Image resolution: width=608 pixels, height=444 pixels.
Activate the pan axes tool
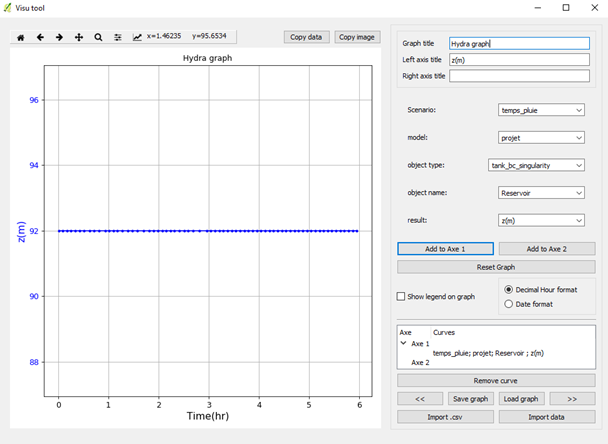(79, 37)
